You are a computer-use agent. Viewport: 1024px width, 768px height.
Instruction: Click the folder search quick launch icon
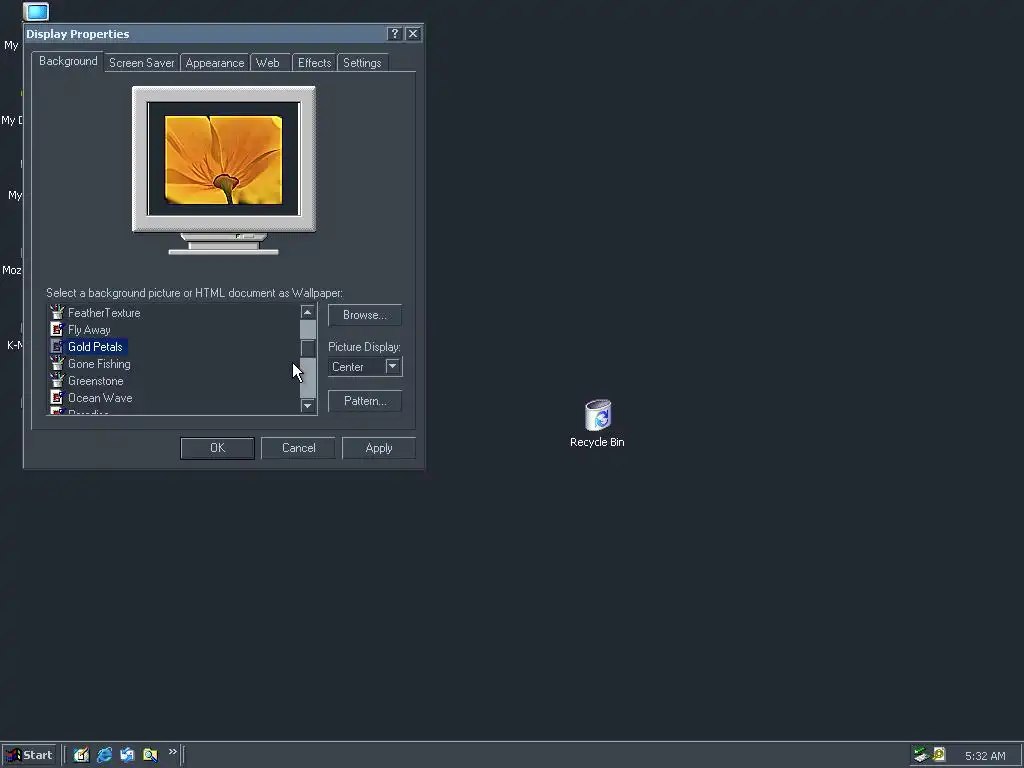(150, 755)
